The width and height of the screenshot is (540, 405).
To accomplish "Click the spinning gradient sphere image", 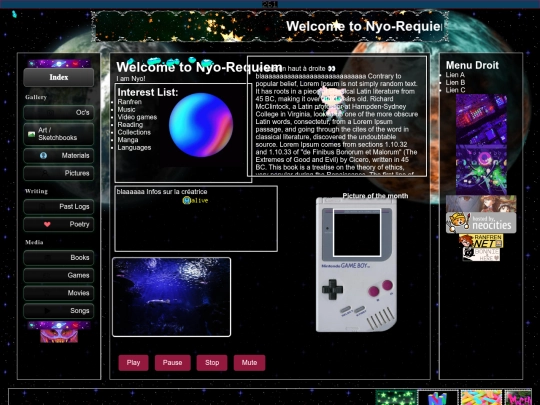I will coord(201,125).
